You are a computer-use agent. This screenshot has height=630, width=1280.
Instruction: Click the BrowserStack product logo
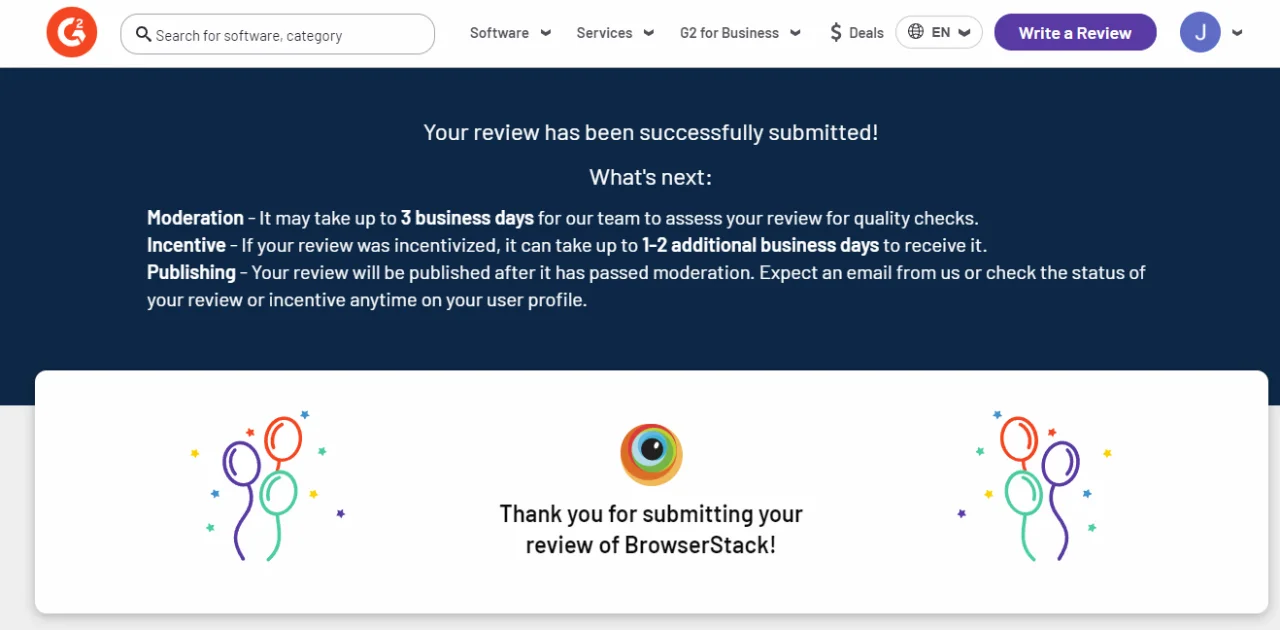click(651, 454)
